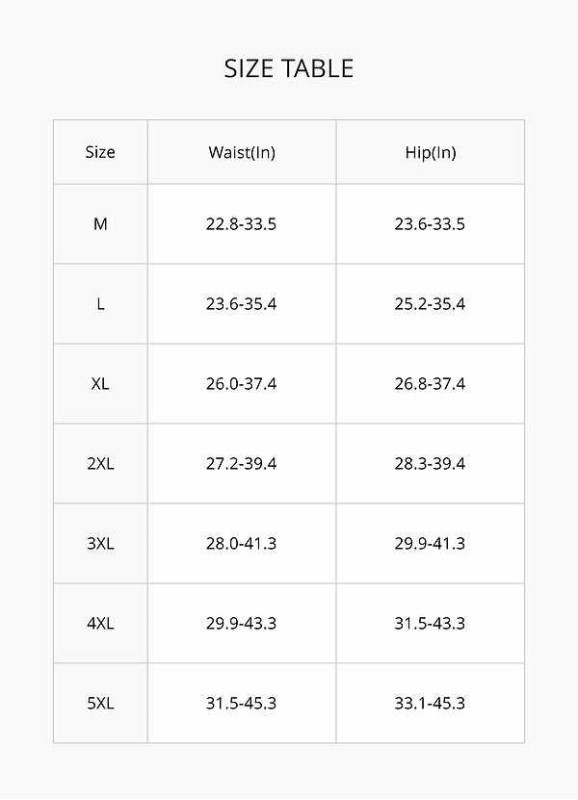Select waist value 31.5-45.3
Image resolution: width=578 pixels, height=800 pixels.
click(241, 703)
